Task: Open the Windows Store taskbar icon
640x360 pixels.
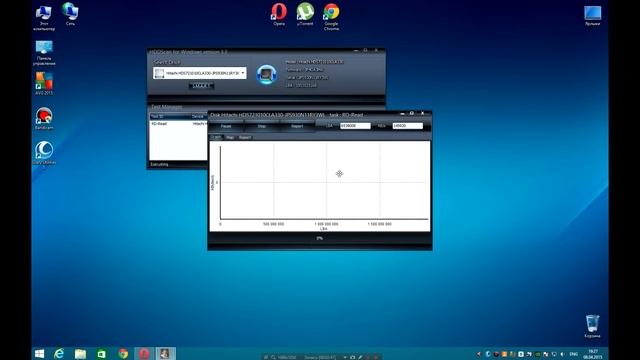Action: pos(102,354)
